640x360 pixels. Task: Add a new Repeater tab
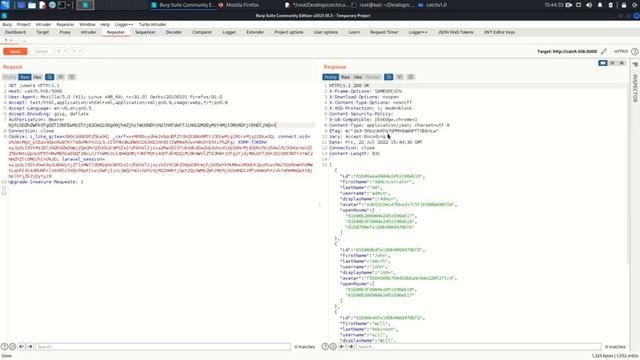pyautogui.click(x=23, y=40)
